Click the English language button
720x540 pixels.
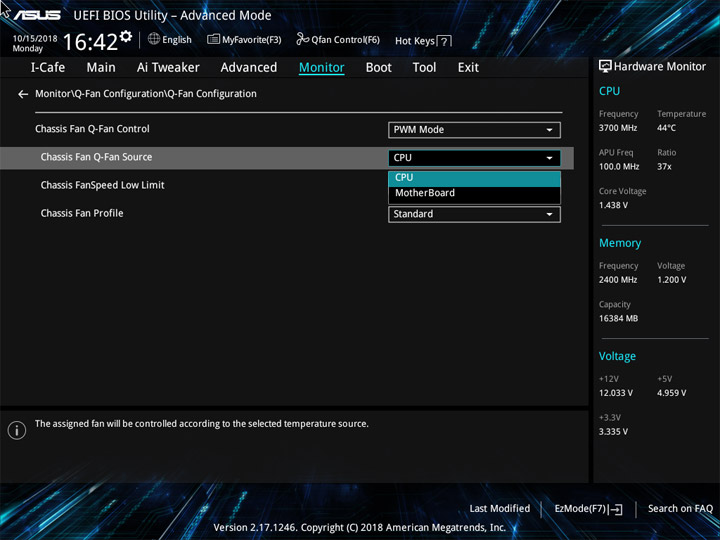(170, 39)
